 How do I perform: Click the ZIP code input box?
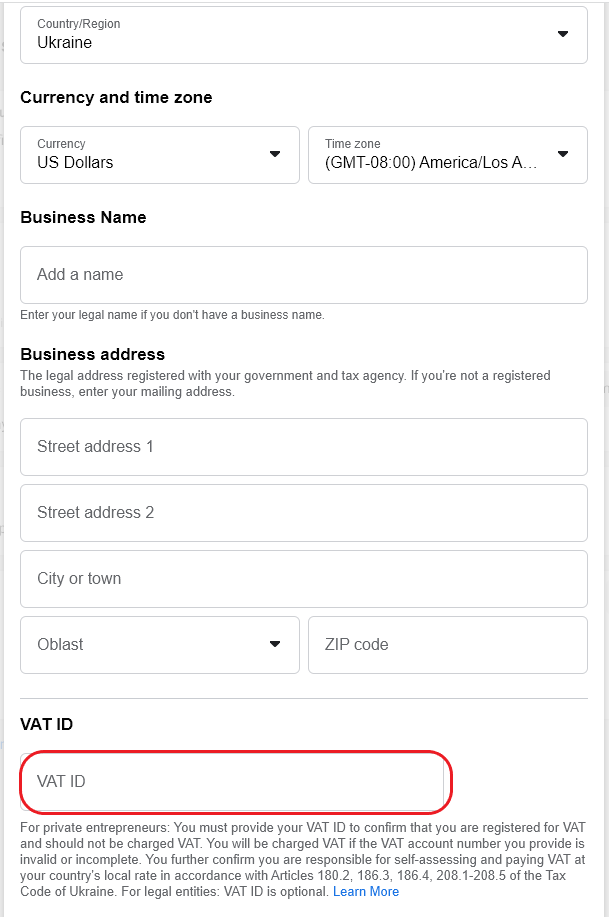click(x=447, y=645)
